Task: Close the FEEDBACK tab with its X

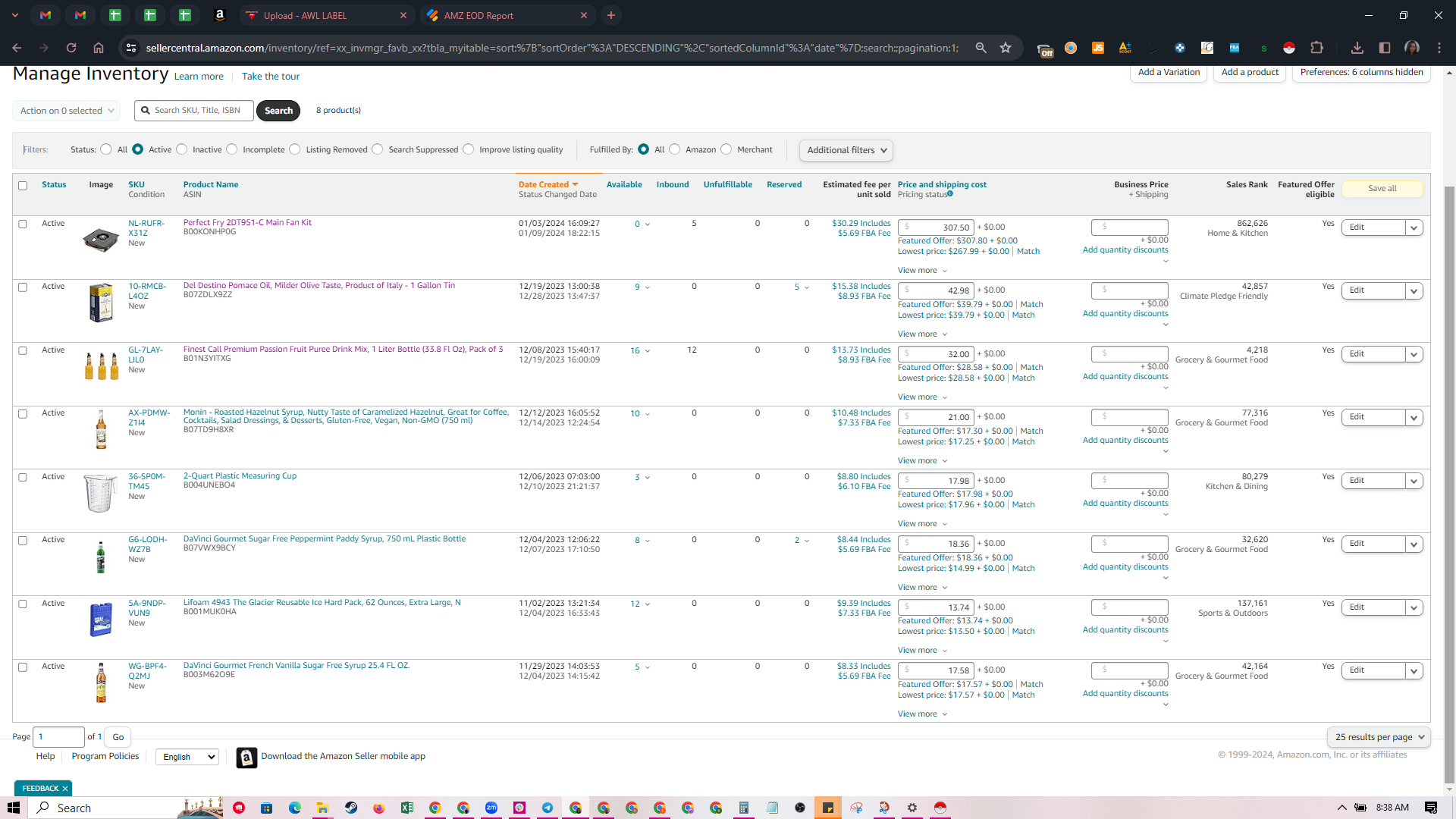Action: click(x=65, y=789)
